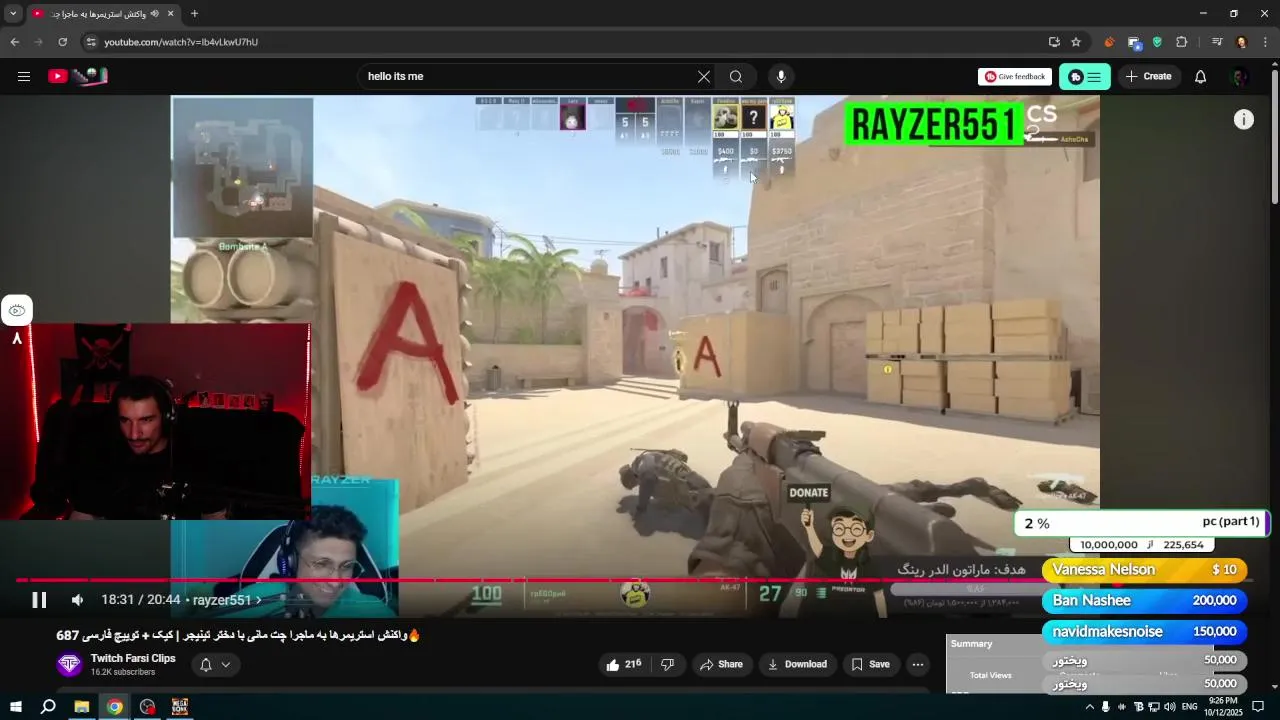Open Windows notification center
The height and width of the screenshot is (720, 1280).
[x=1259, y=707]
